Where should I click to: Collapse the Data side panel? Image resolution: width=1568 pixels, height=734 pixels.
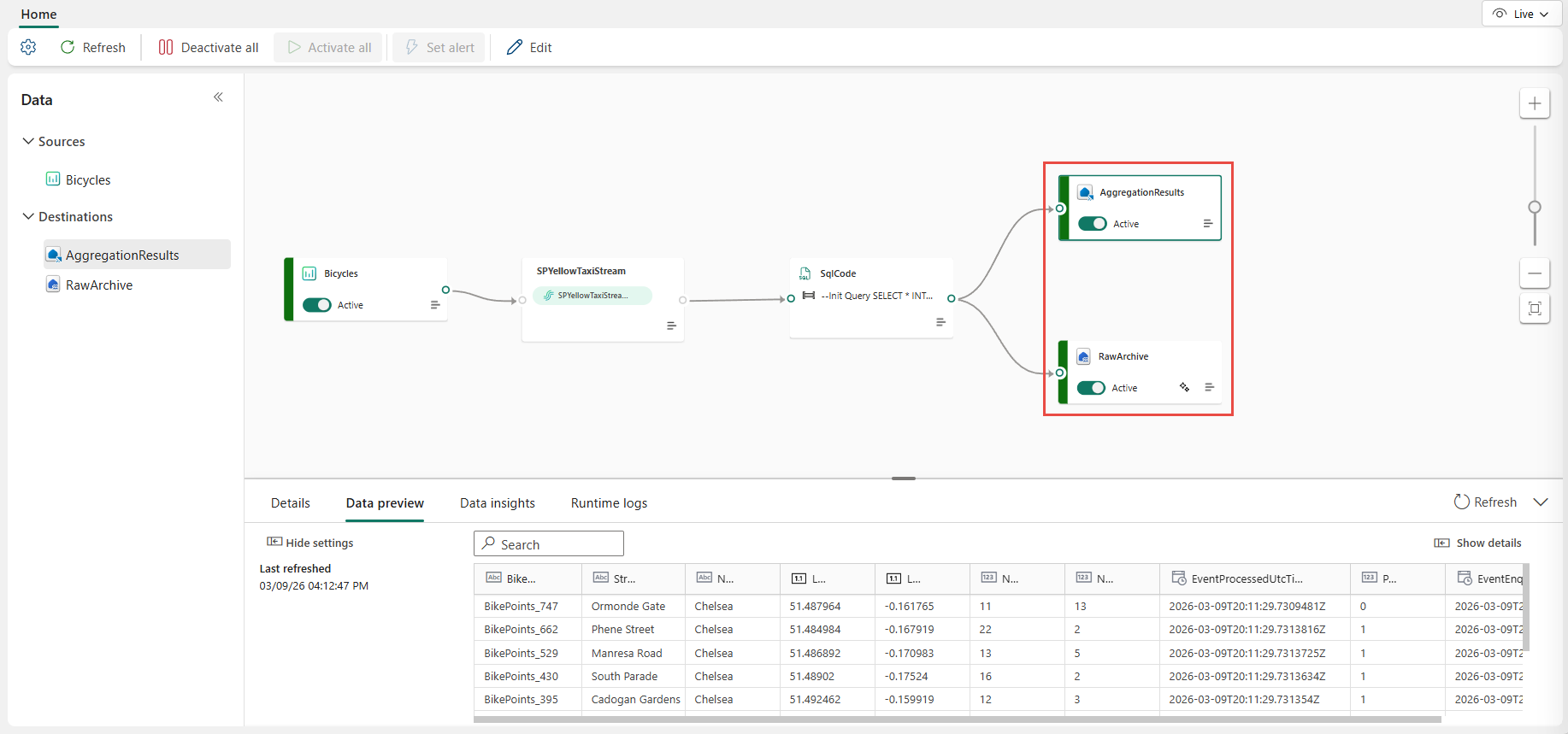click(218, 97)
